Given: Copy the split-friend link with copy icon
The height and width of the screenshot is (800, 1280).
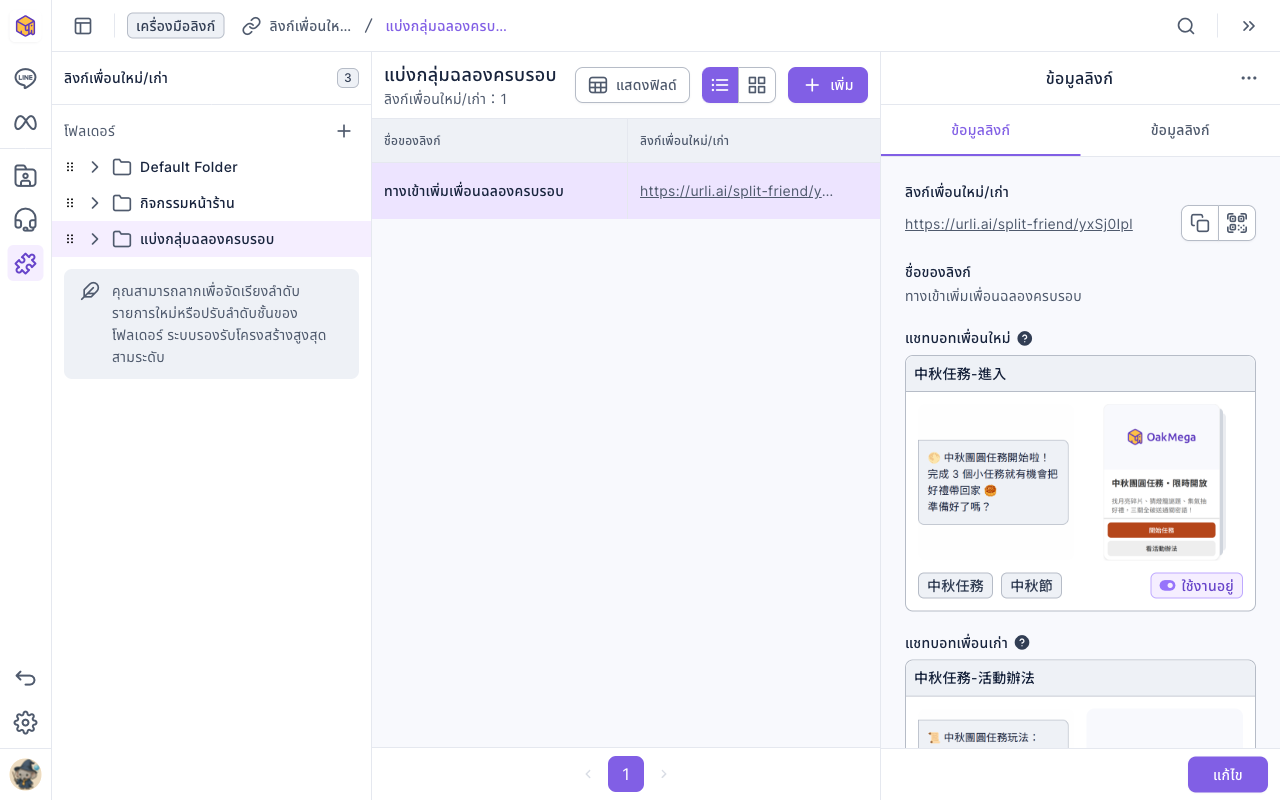Looking at the screenshot, I should coord(1200,223).
